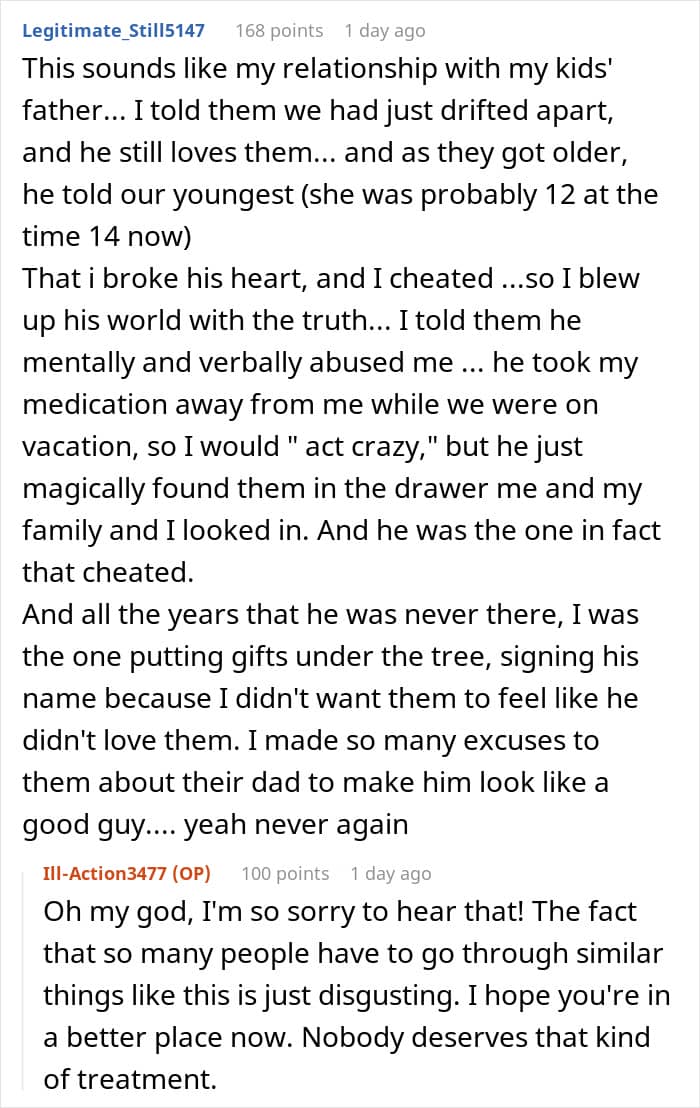
Task: Open the Ill-Action3477 user profile
Action: pos(105,873)
